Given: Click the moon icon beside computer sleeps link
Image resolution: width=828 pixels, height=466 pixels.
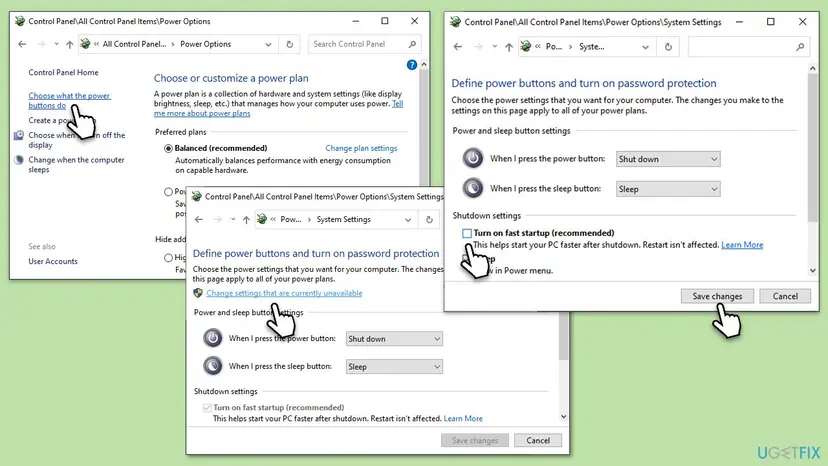Looking at the screenshot, I should tap(19, 160).
